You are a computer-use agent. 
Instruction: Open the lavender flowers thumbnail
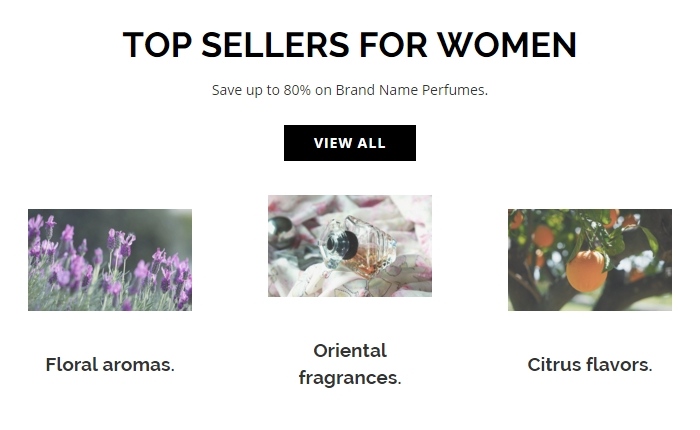tap(110, 260)
